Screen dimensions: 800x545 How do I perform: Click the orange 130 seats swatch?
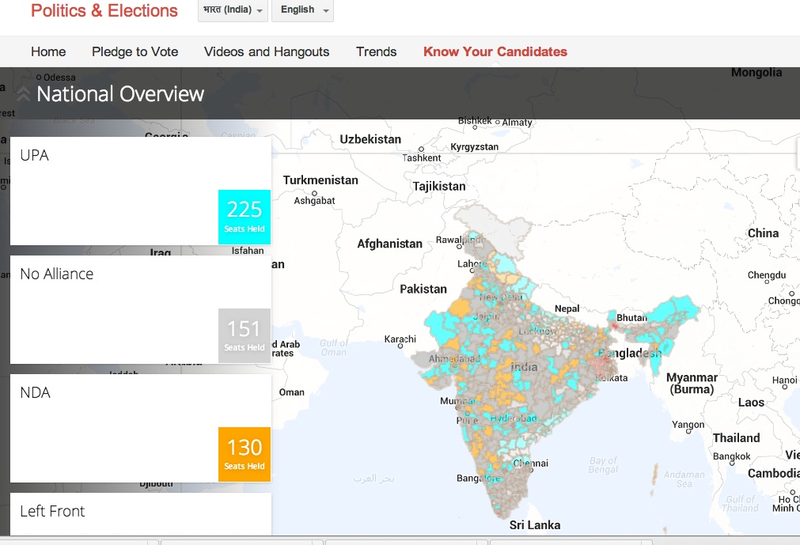tap(244, 454)
